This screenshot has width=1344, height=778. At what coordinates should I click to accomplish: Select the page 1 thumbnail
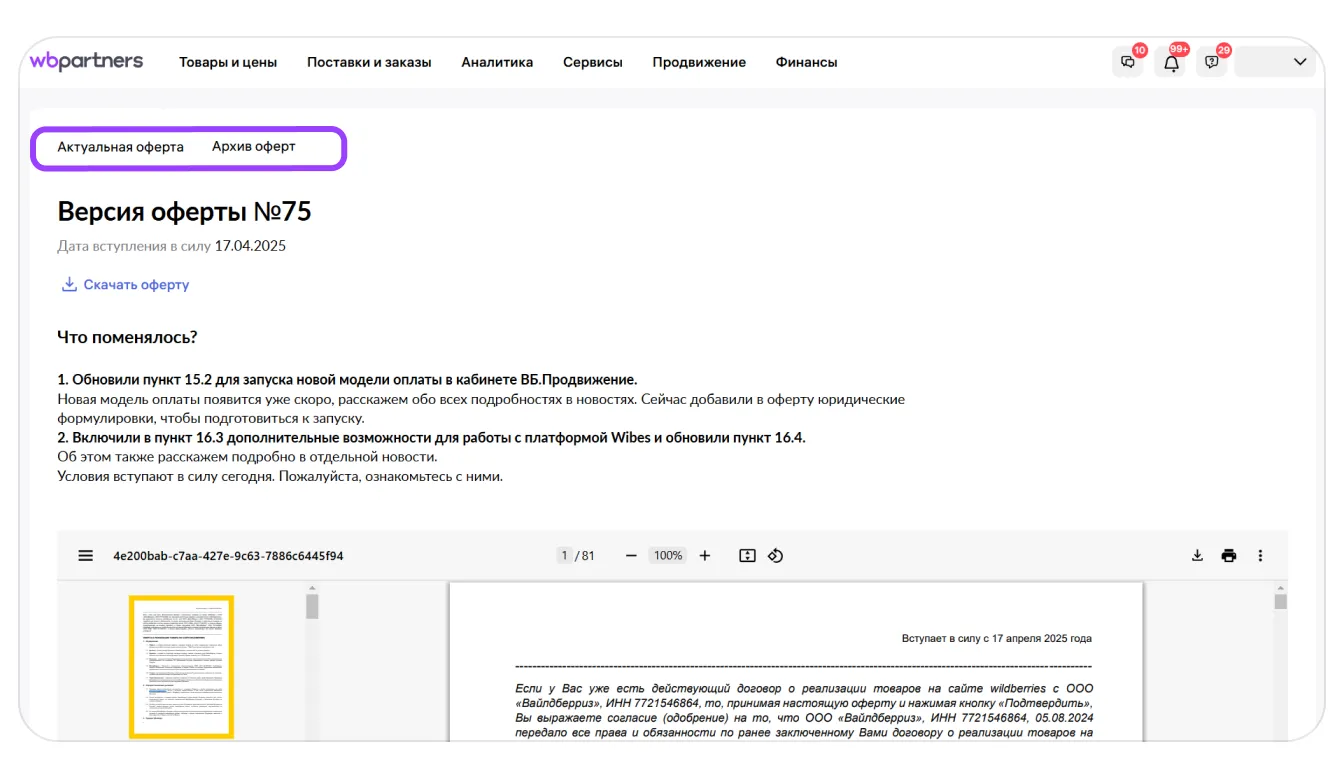[x=181, y=667]
